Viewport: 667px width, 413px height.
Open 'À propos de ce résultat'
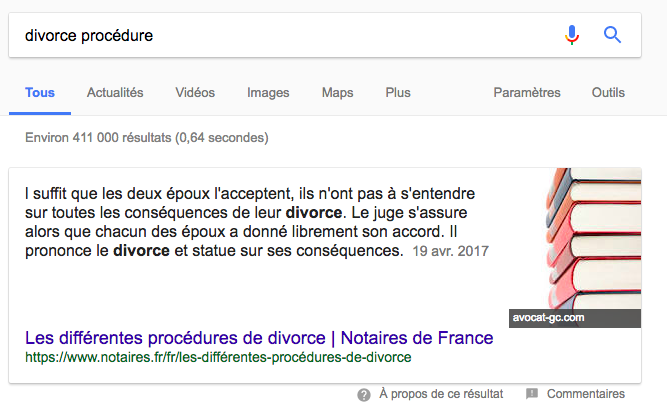[441, 394]
